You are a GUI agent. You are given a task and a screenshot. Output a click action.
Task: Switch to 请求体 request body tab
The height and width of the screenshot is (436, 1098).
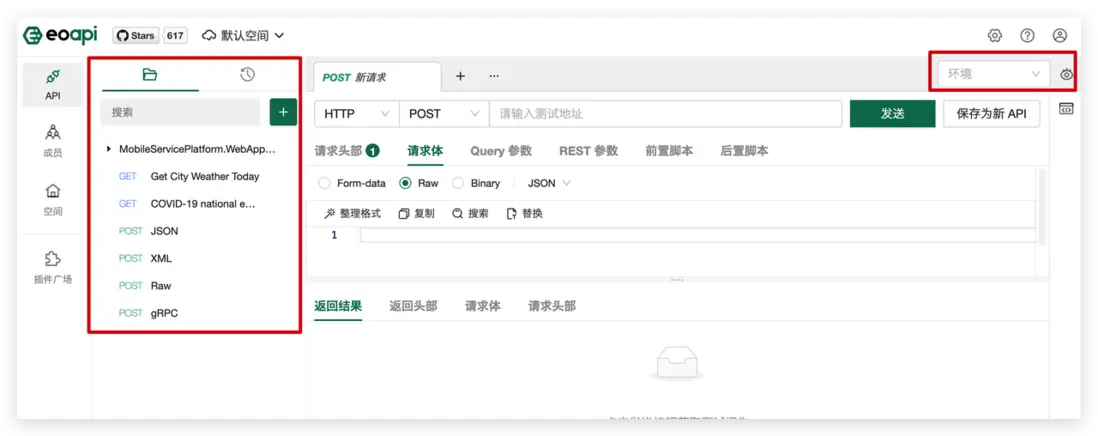point(425,150)
